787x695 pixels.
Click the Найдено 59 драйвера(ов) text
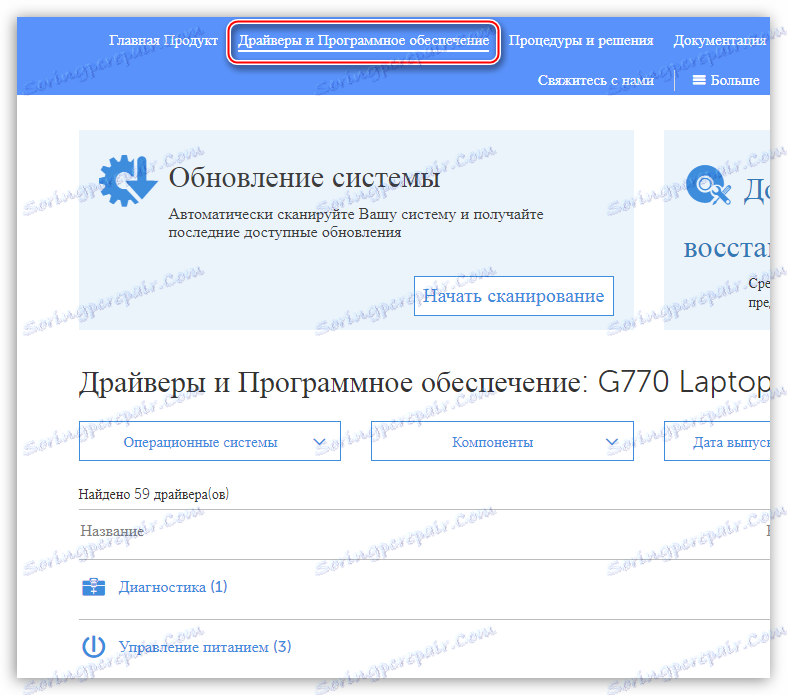click(154, 494)
